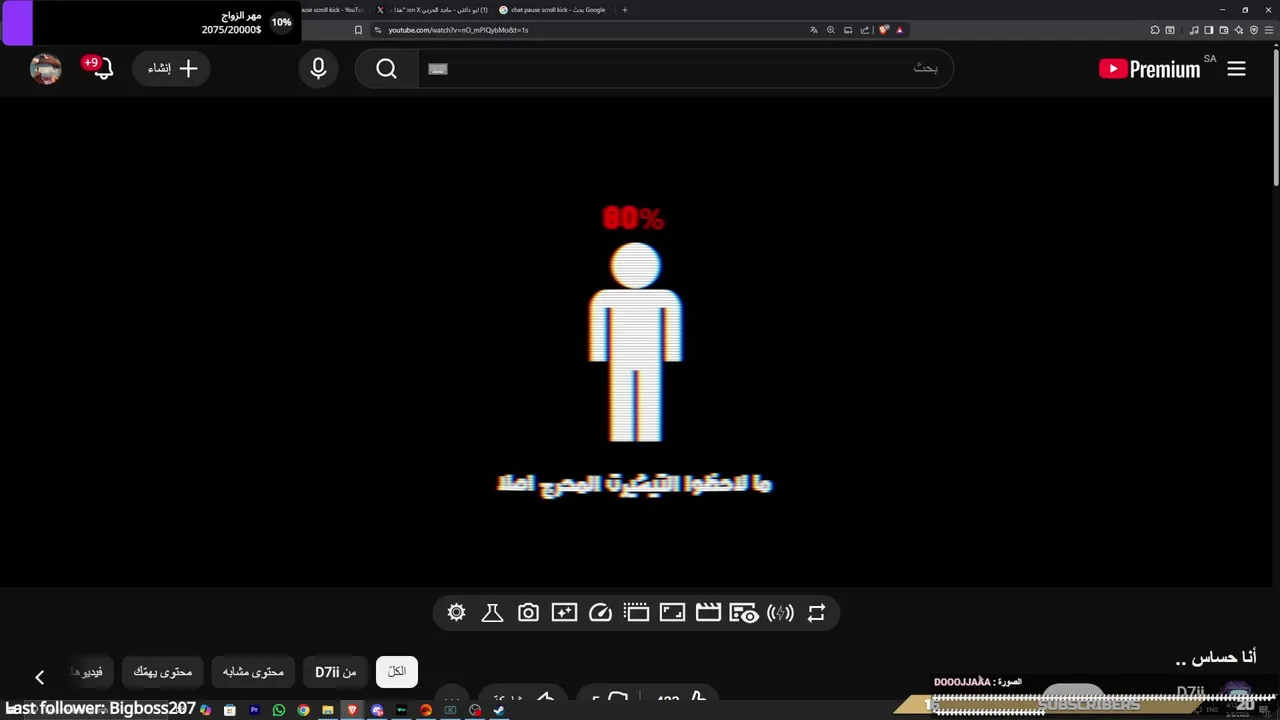Open File Explorer from the taskbar
The image size is (1280, 720).
(x=328, y=710)
